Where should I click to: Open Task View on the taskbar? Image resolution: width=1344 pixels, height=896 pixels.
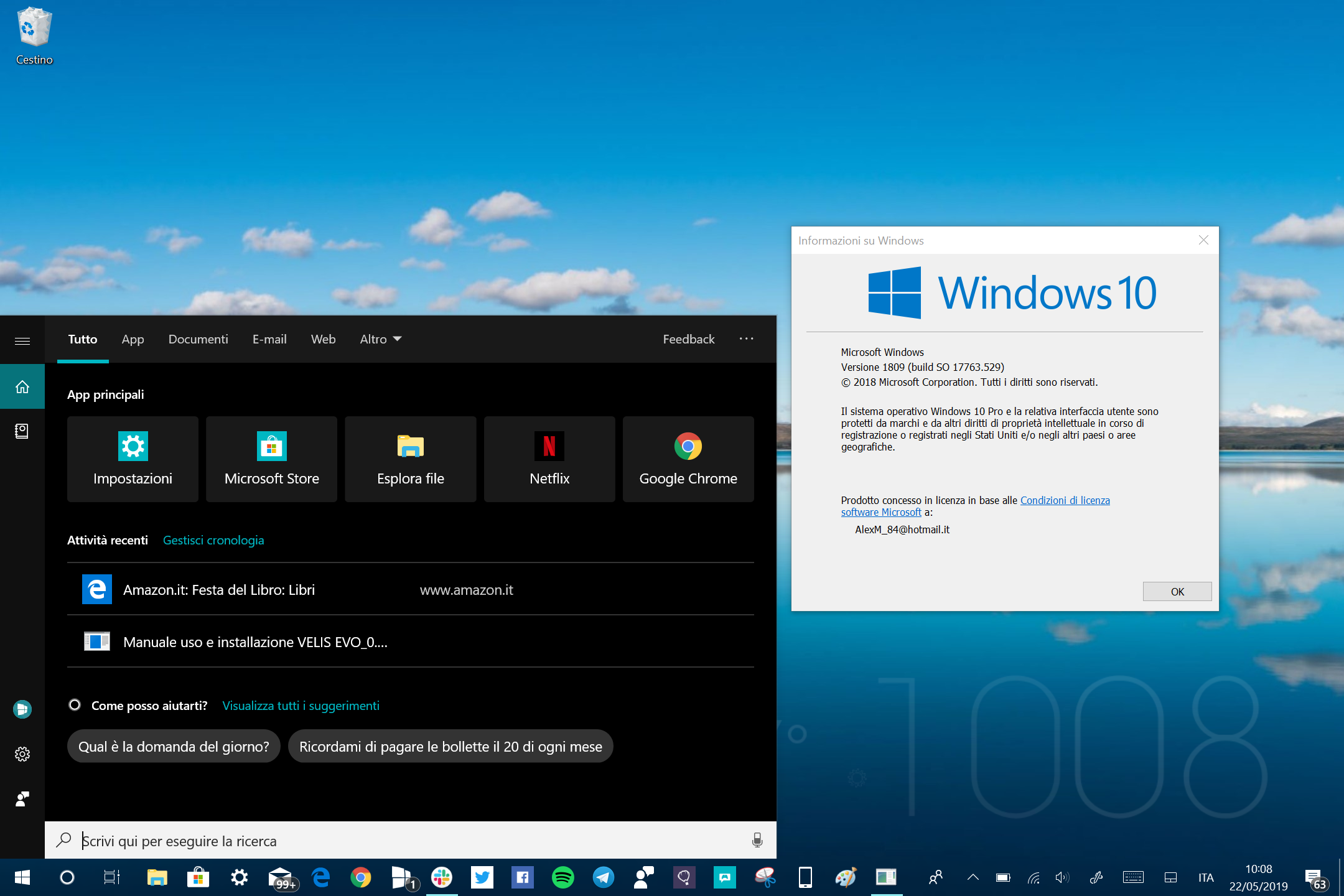click(x=112, y=877)
